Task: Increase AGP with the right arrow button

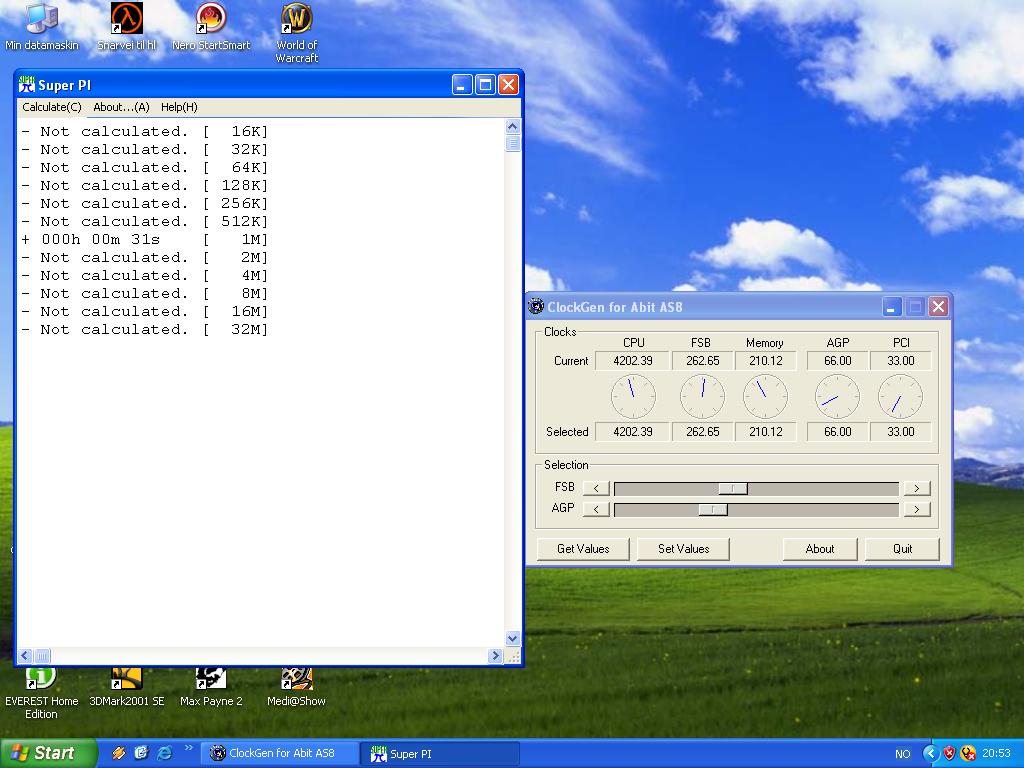Action: [917, 509]
